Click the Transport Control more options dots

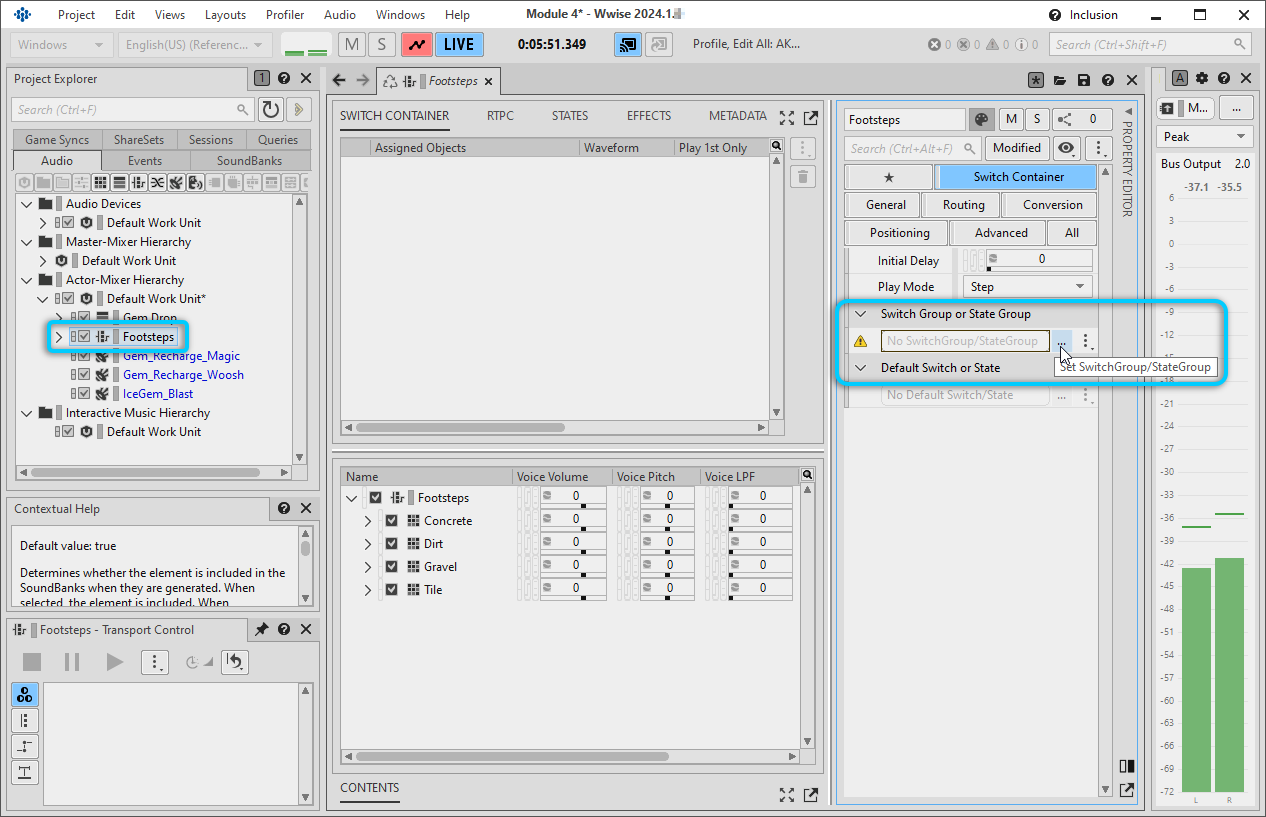pyautogui.click(x=154, y=662)
